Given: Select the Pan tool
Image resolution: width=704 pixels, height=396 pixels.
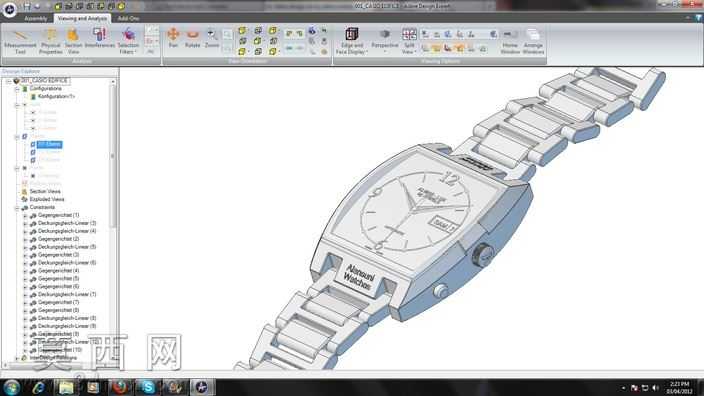Looking at the screenshot, I should [173, 38].
